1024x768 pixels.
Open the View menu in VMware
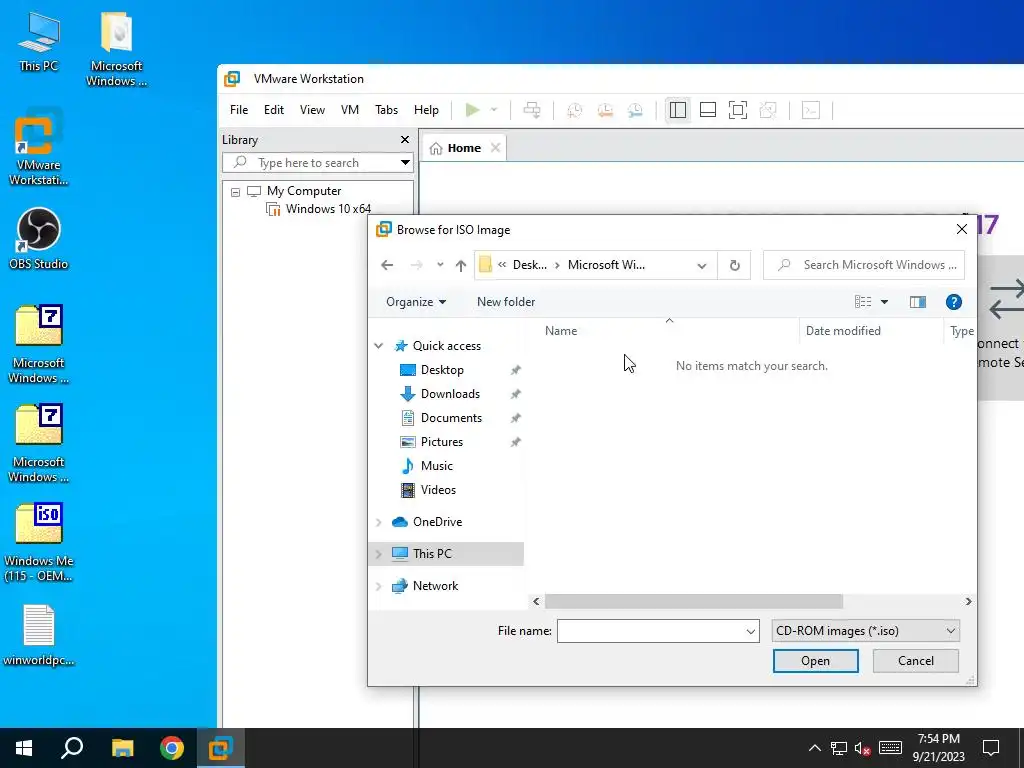point(312,110)
